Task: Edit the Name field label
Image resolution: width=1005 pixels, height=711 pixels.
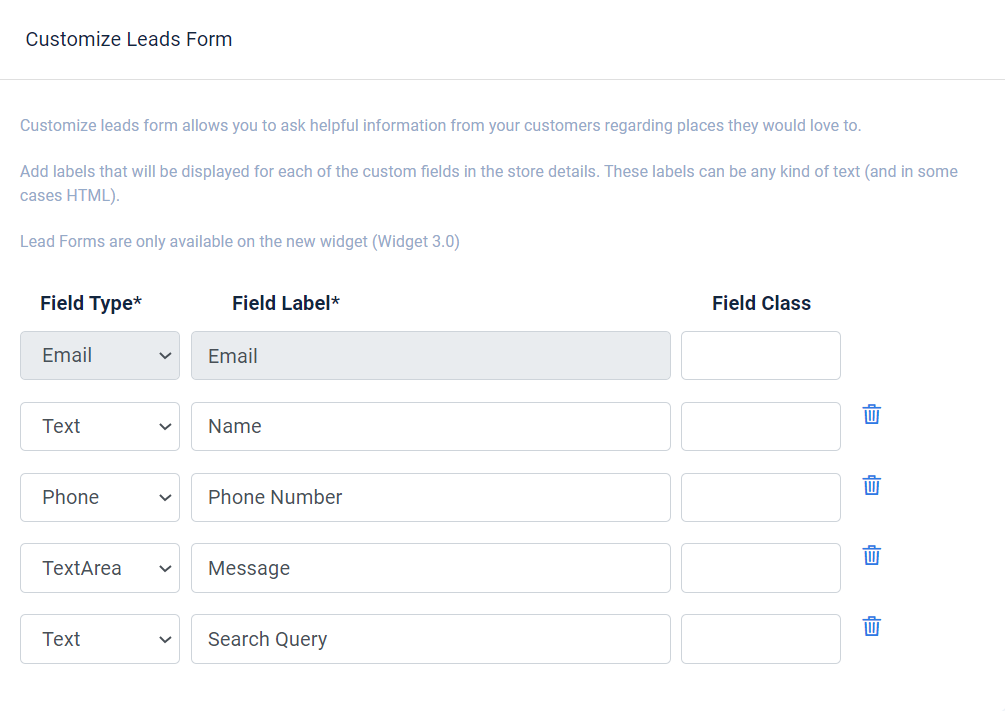Action: [430, 427]
